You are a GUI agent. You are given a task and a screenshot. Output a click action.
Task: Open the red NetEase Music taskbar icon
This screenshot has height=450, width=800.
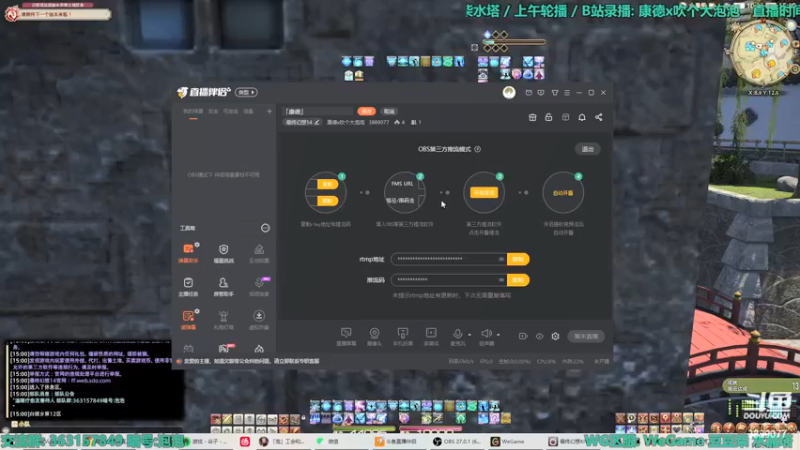245,441
